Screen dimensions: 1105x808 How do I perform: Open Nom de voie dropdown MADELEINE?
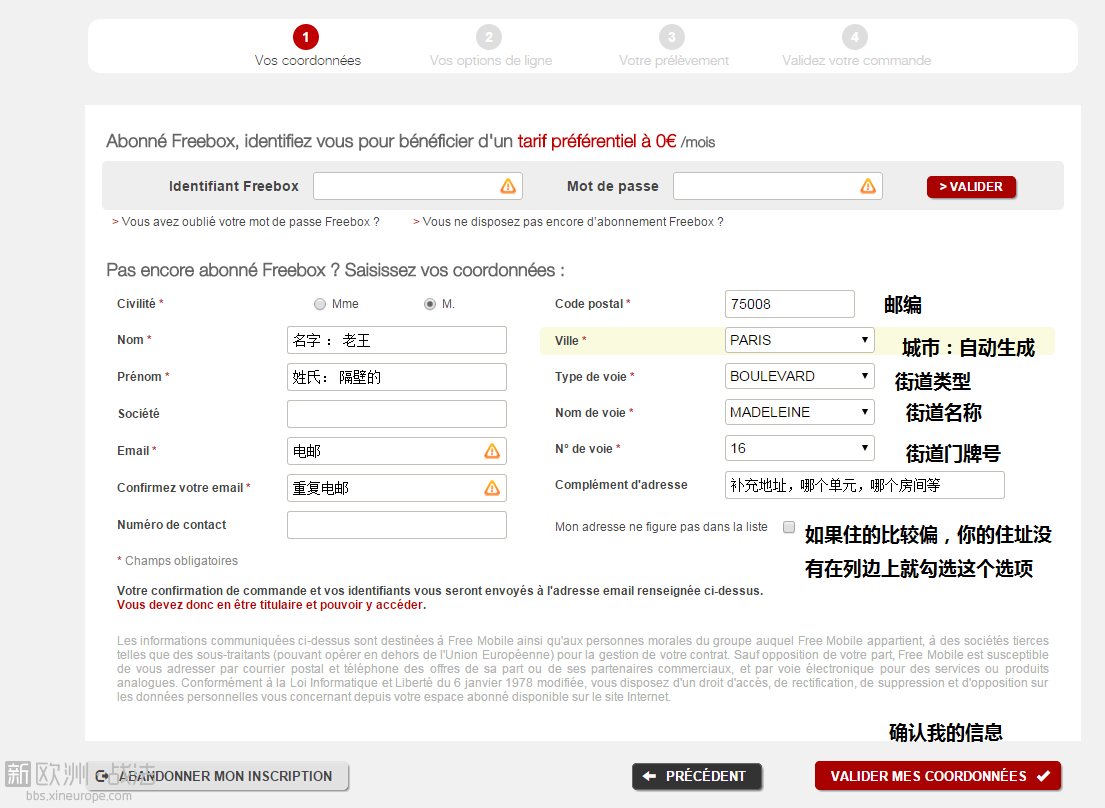[799, 412]
